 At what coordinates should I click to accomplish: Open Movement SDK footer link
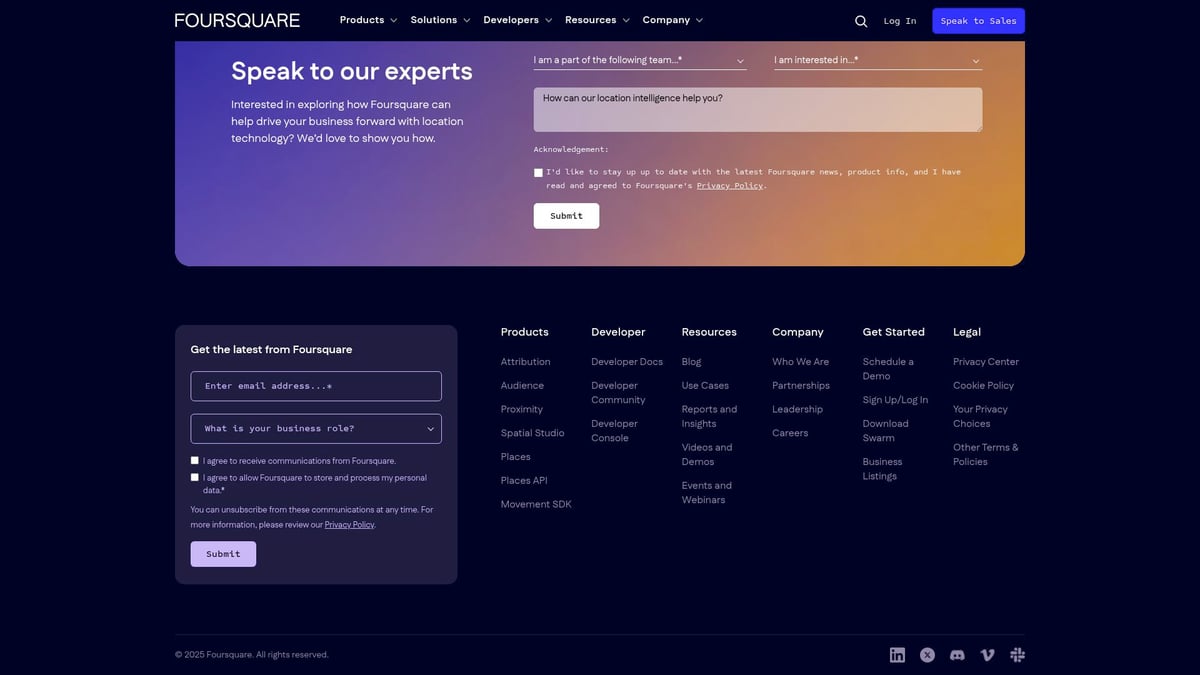[x=536, y=505]
